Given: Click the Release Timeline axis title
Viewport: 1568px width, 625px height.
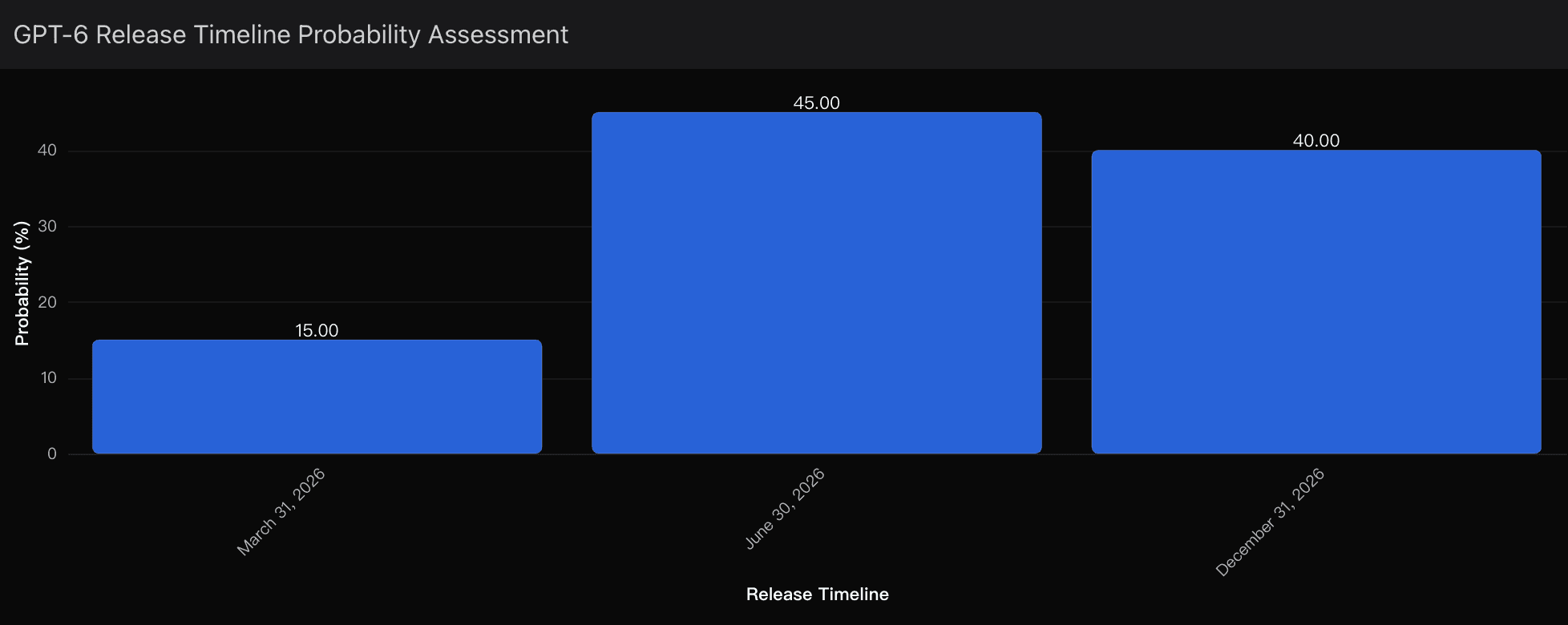Looking at the screenshot, I should (x=817, y=594).
